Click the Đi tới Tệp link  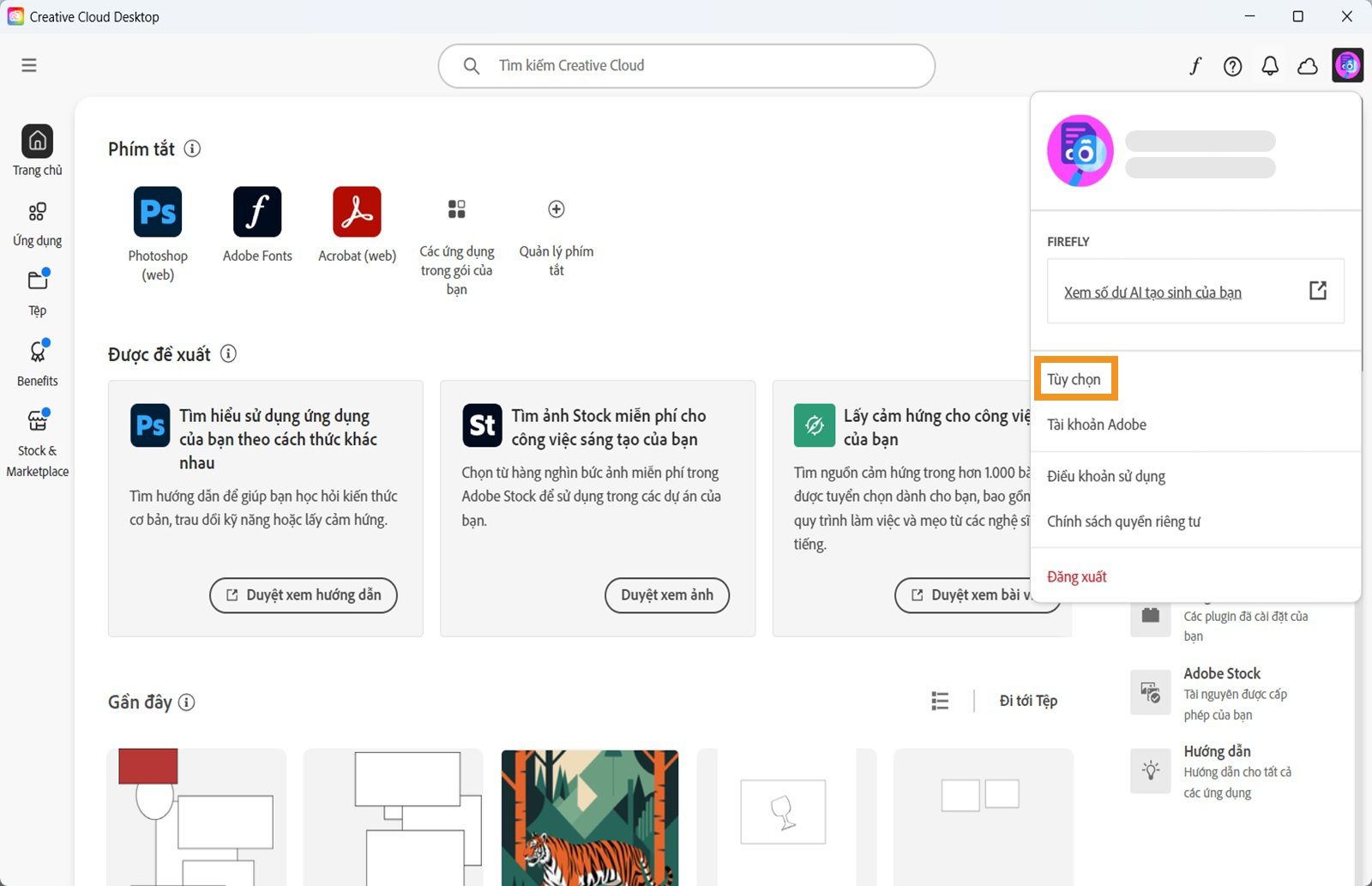coord(1028,701)
